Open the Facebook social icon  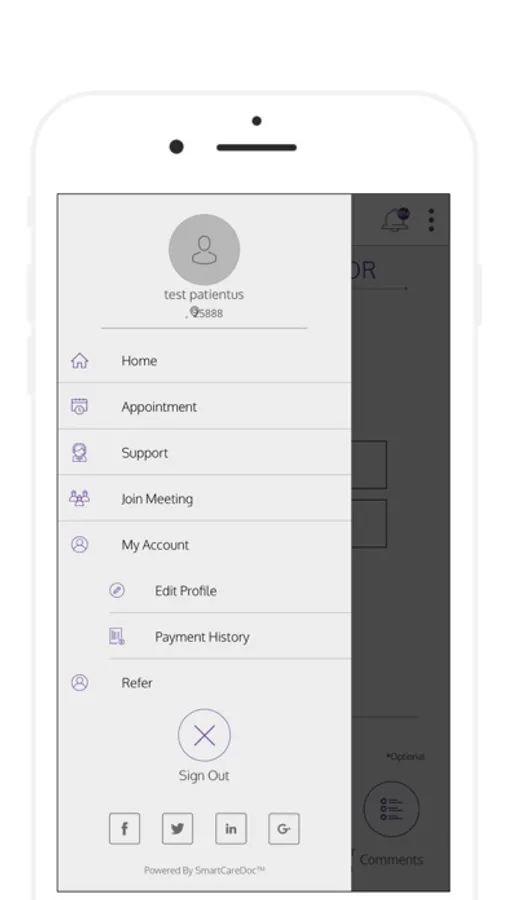(x=125, y=828)
